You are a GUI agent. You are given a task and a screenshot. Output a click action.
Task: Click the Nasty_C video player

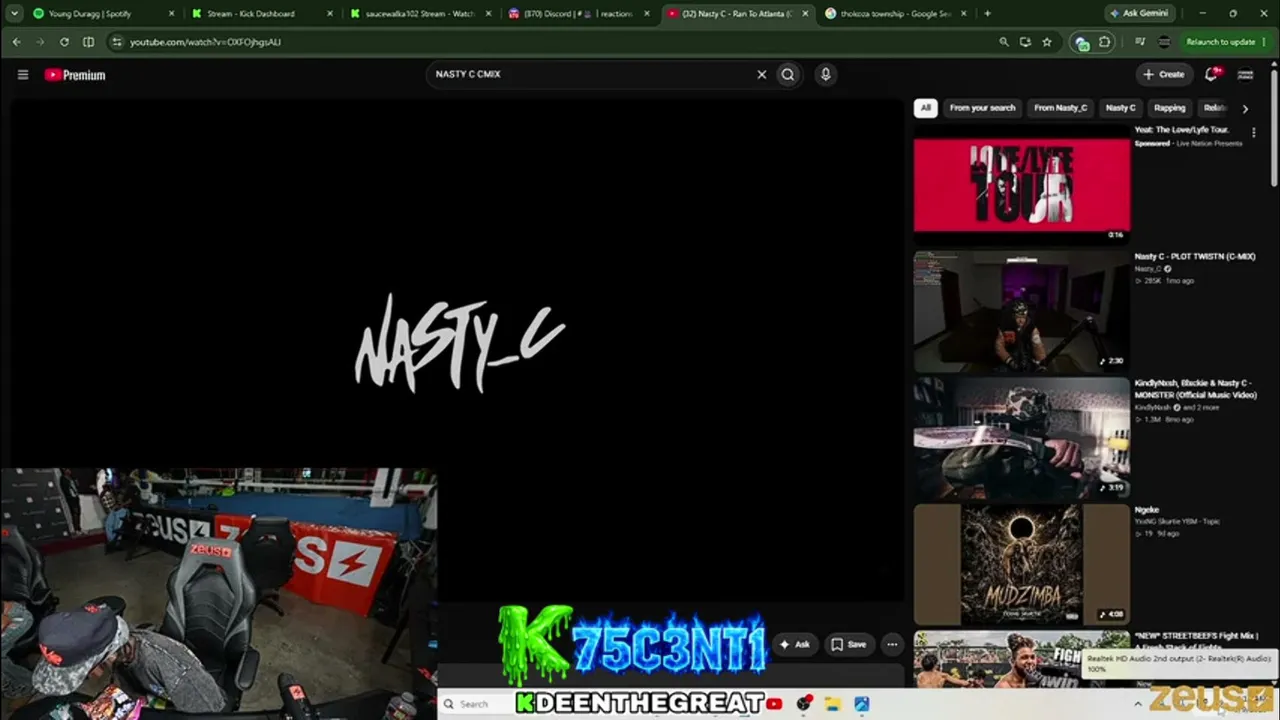pyautogui.click(x=458, y=350)
